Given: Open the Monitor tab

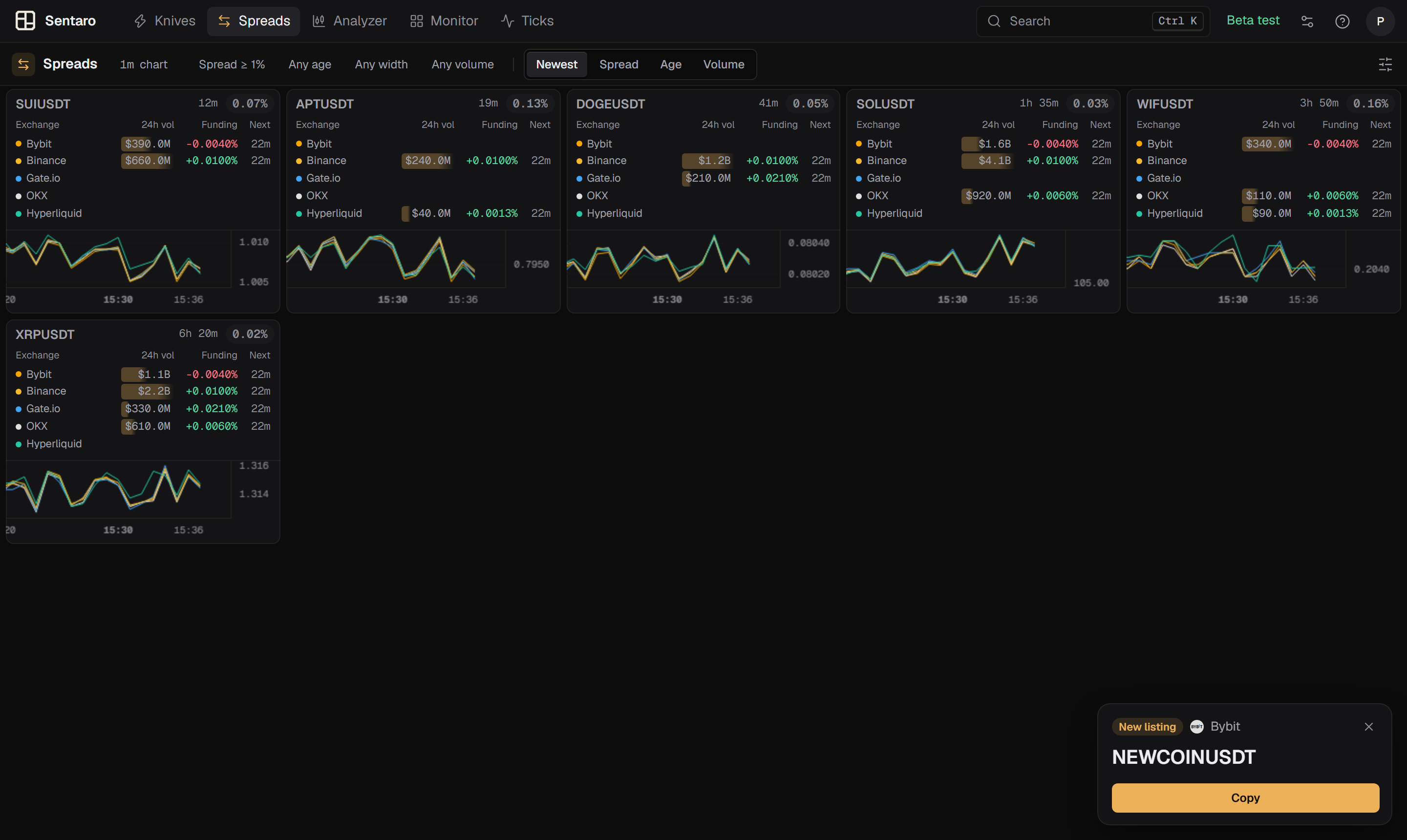Looking at the screenshot, I should [x=444, y=21].
